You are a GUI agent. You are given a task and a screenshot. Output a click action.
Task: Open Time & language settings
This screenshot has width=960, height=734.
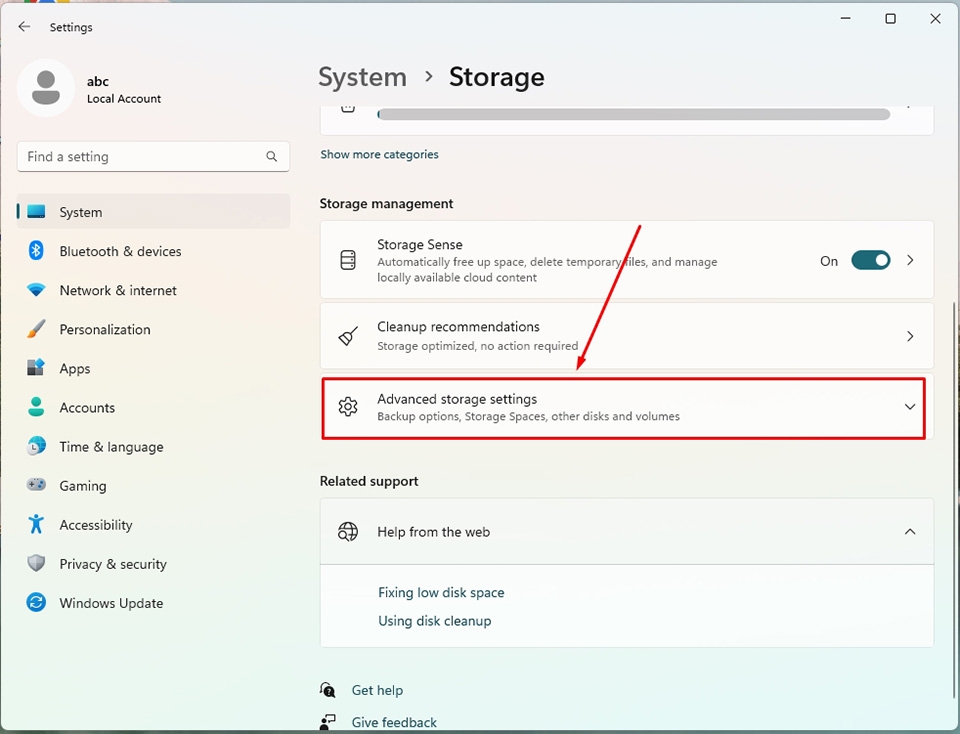click(x=154, y=447)
